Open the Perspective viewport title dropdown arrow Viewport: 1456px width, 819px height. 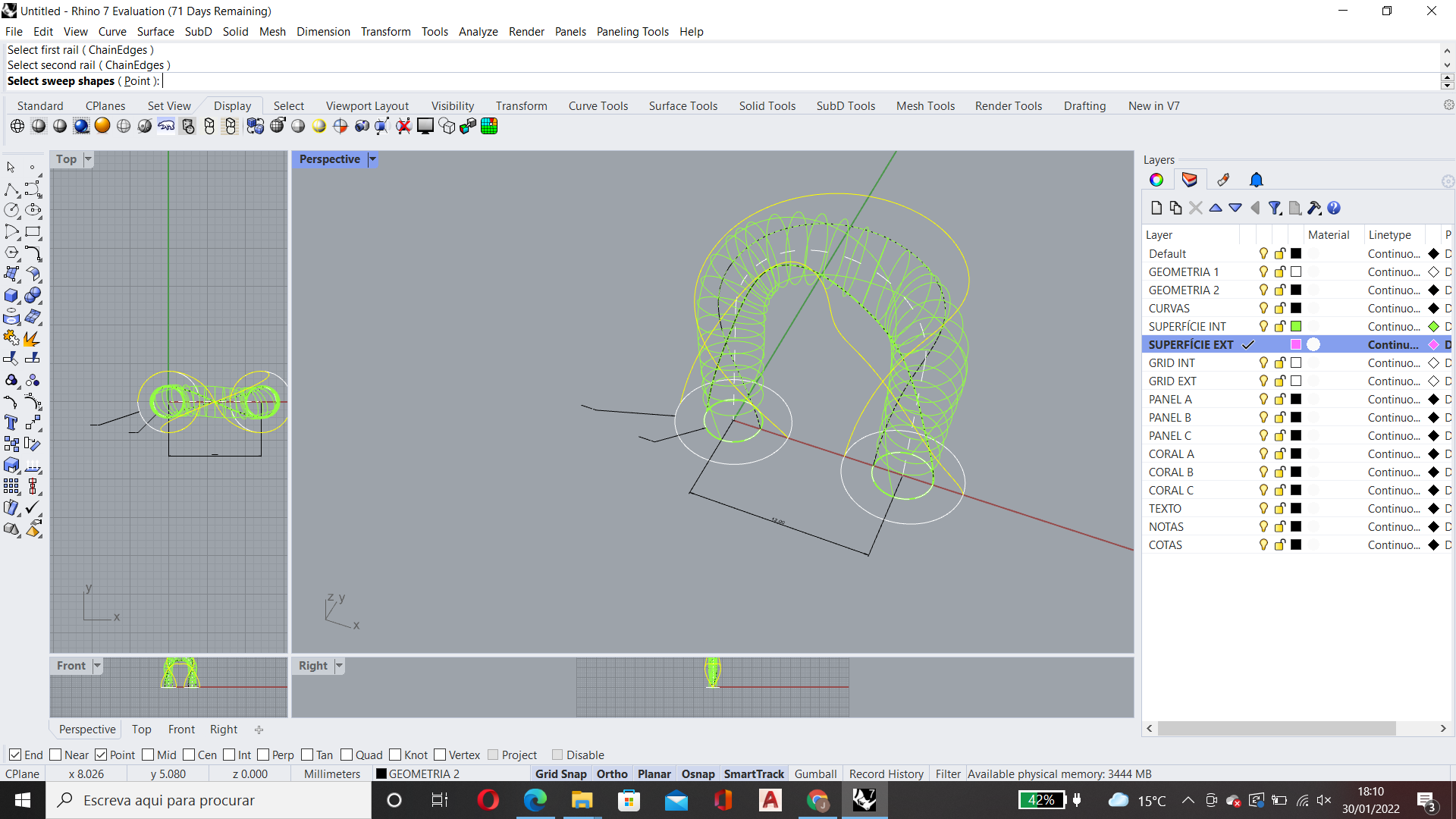tap(372, 159)
